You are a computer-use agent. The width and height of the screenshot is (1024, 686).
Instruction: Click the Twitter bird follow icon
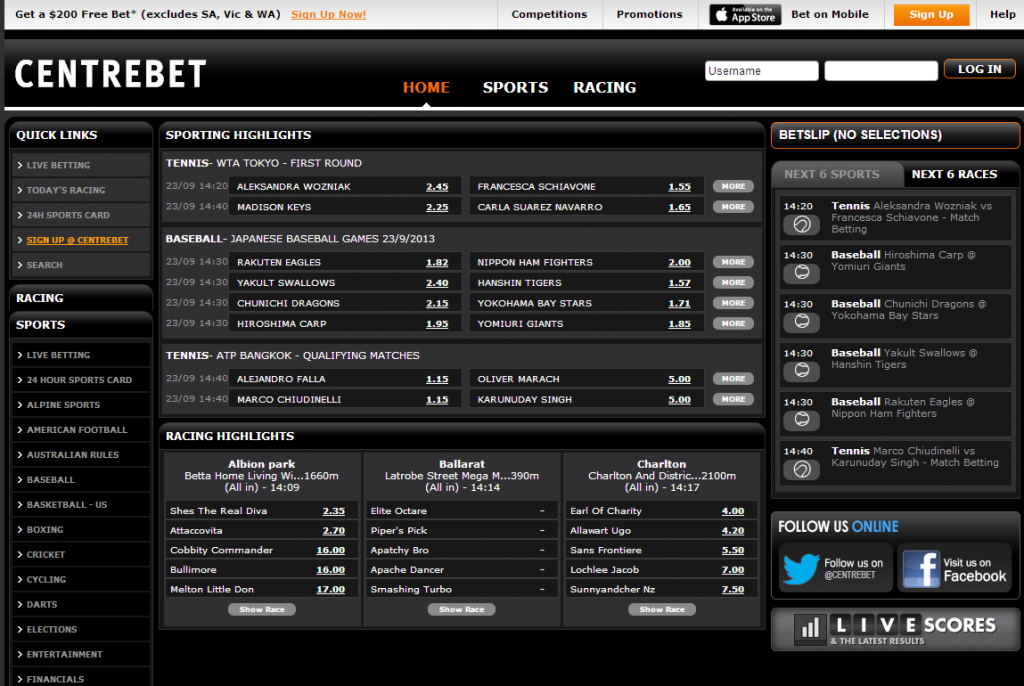[801, 568]
